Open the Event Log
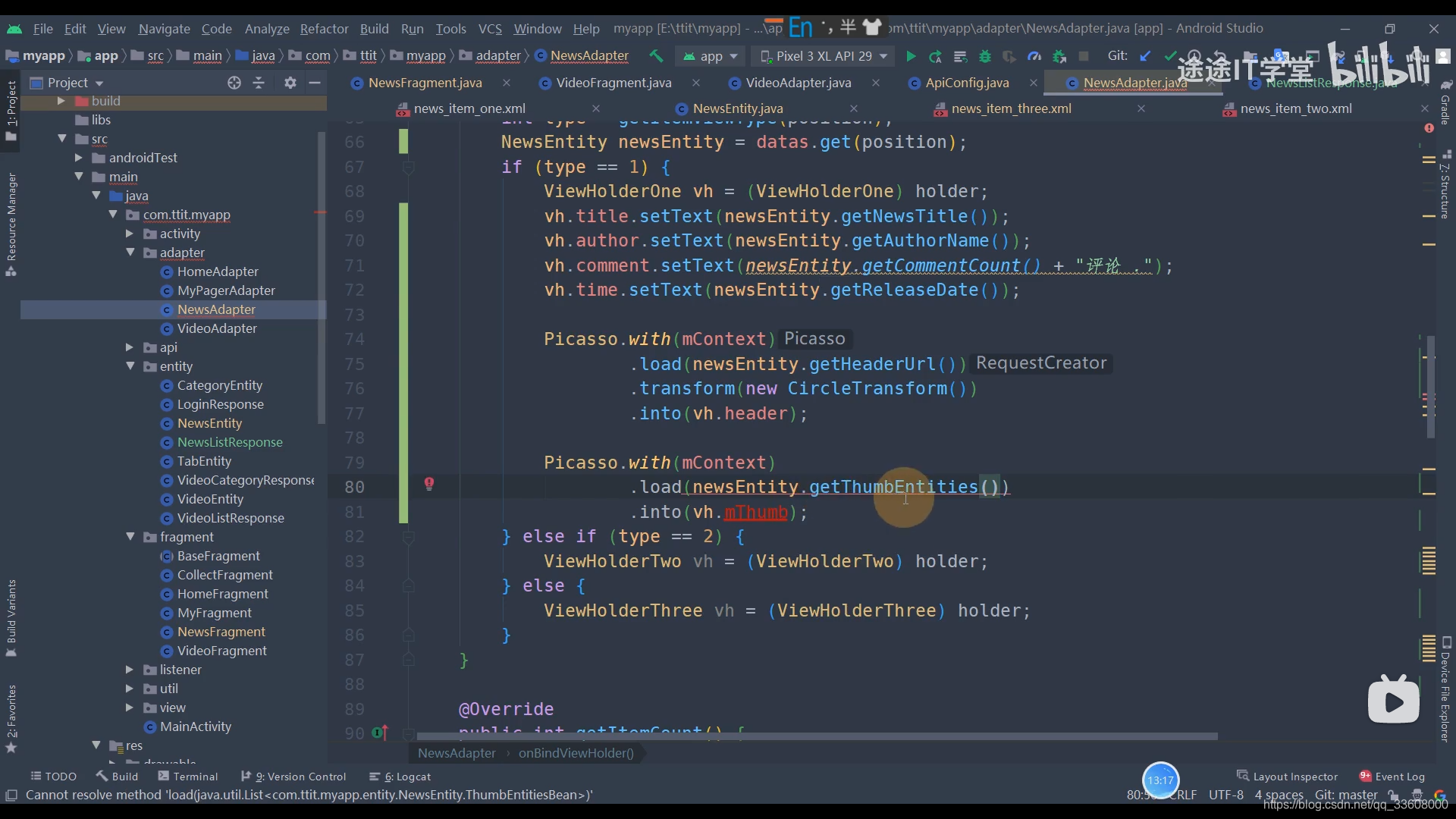The image size is (1456, 819). point(1392,777)
